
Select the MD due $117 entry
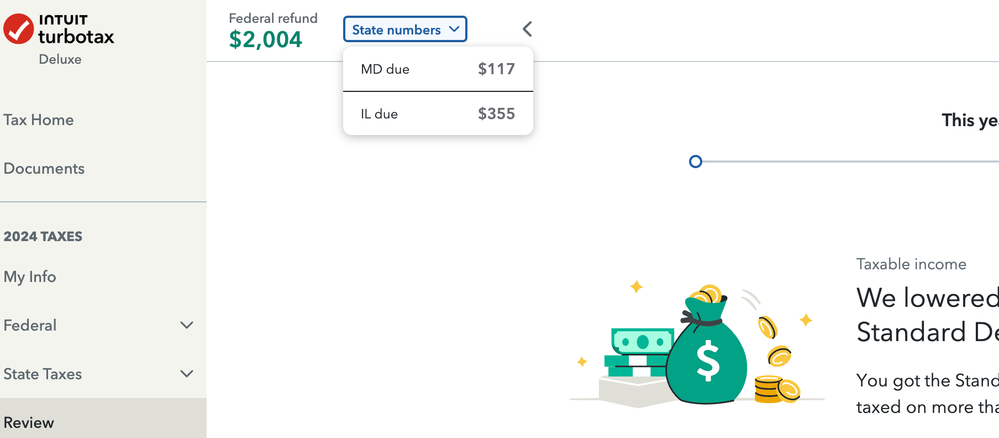[438, 69]
